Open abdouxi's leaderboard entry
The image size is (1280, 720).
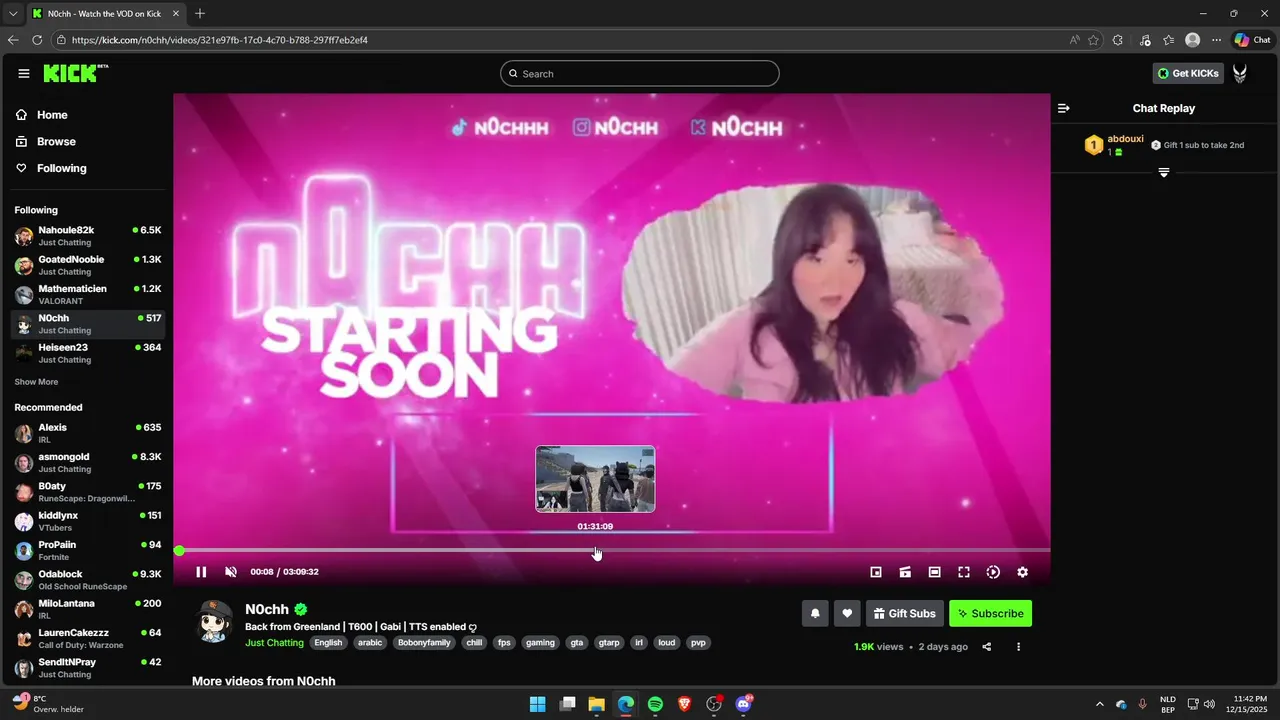coord(1115,145)
